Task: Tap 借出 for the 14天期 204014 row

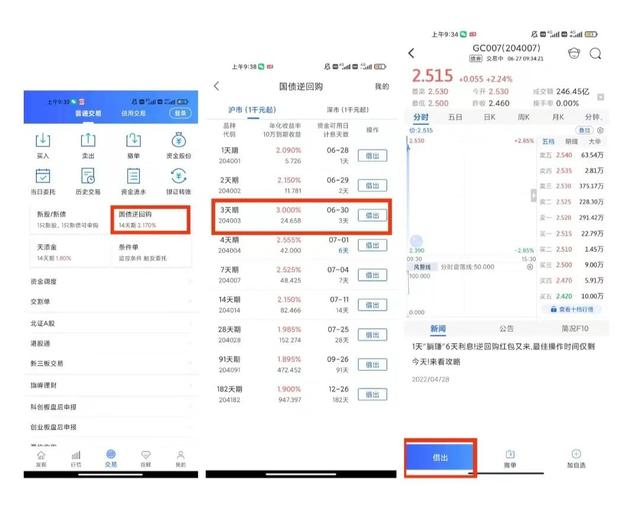Action: [x=372, y=305]
